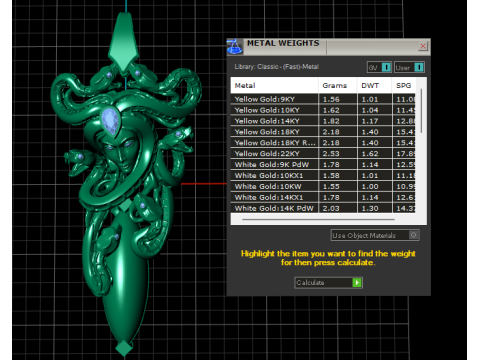Click the DWT column header
Image resolution: width=480 pixels, height=360 pixels.
pos(374,86)
